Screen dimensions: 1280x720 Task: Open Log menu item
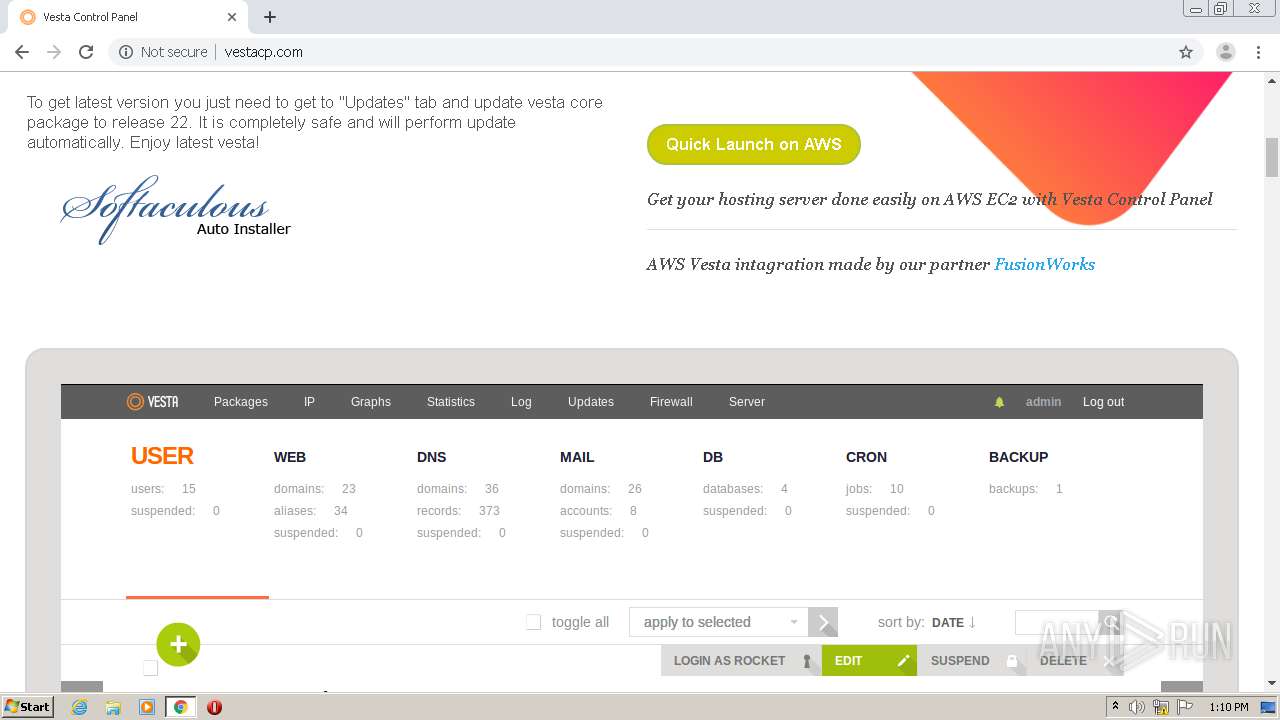521,402
